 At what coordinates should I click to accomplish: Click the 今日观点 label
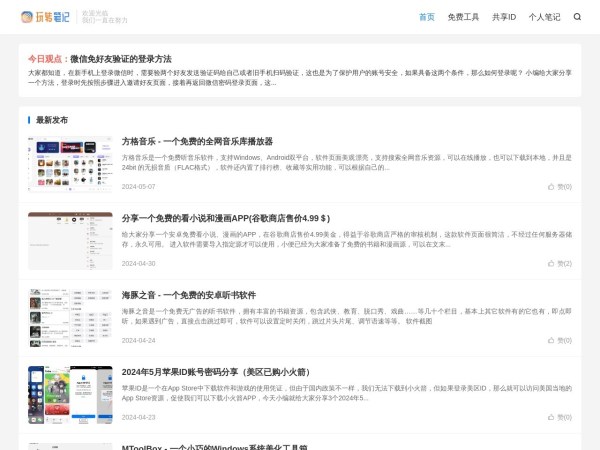click(48, 59)
